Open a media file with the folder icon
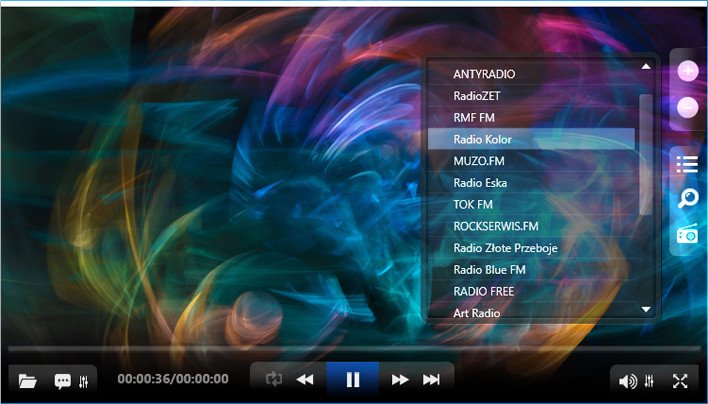 (x=27, y=380)
